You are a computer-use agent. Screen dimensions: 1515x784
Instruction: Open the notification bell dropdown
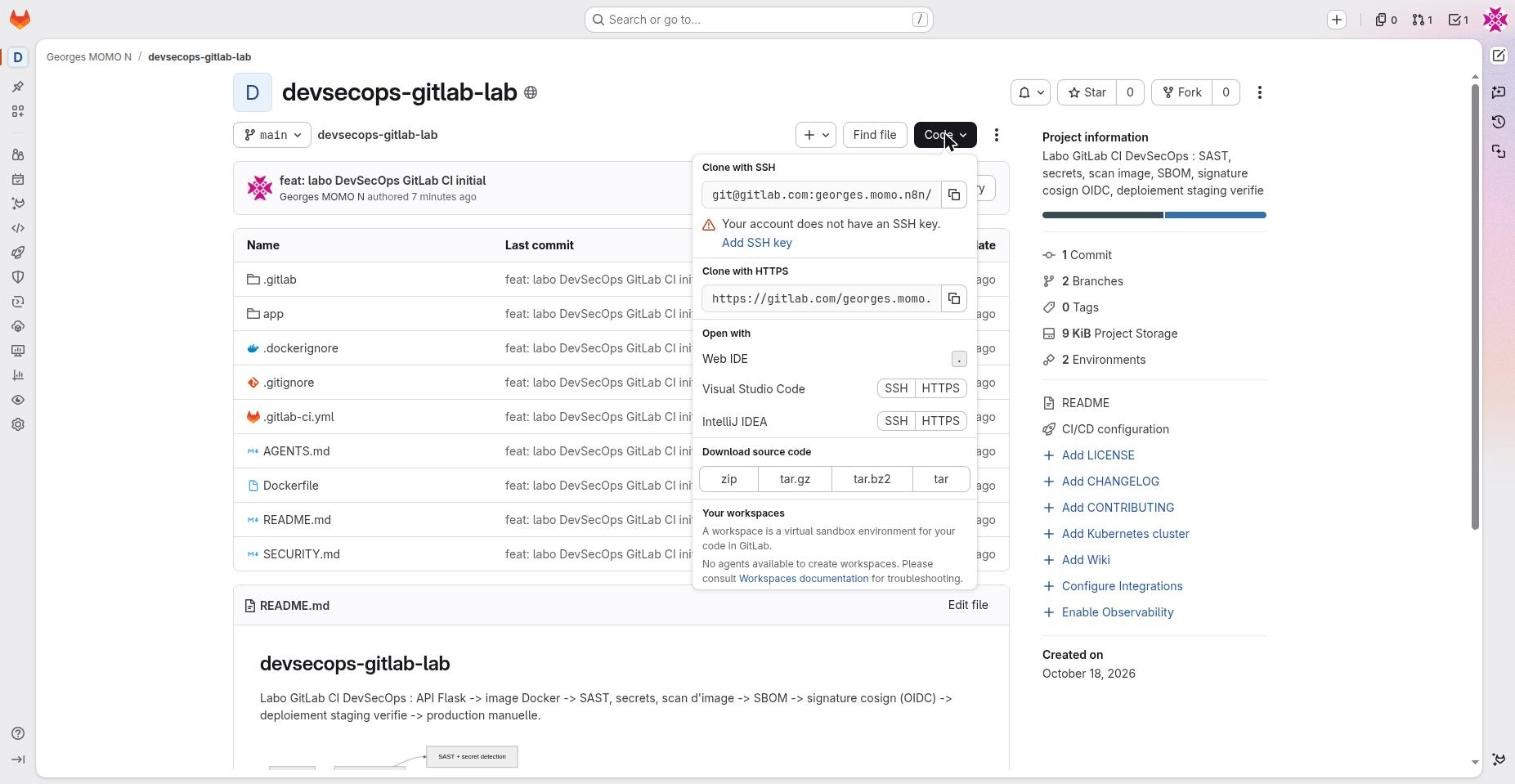point(1030,92)
